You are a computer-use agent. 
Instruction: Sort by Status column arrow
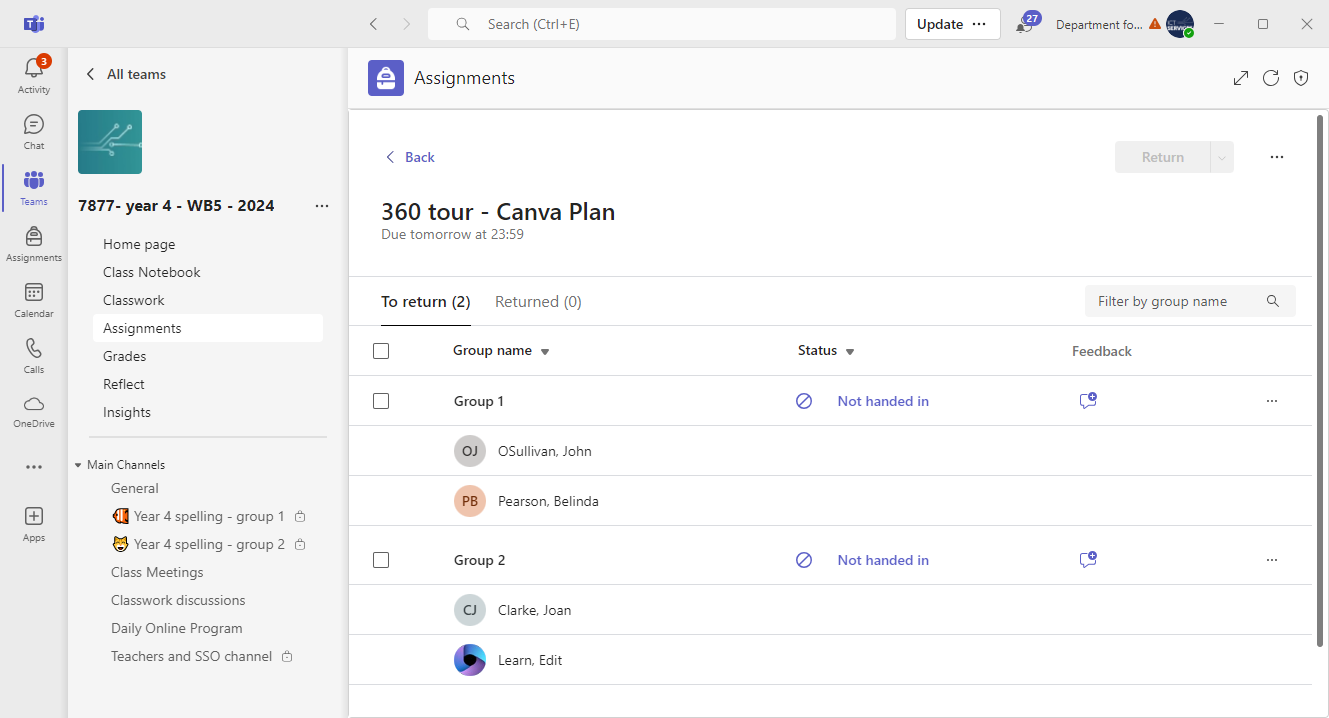pyautogui.click(x=850, y=352)
